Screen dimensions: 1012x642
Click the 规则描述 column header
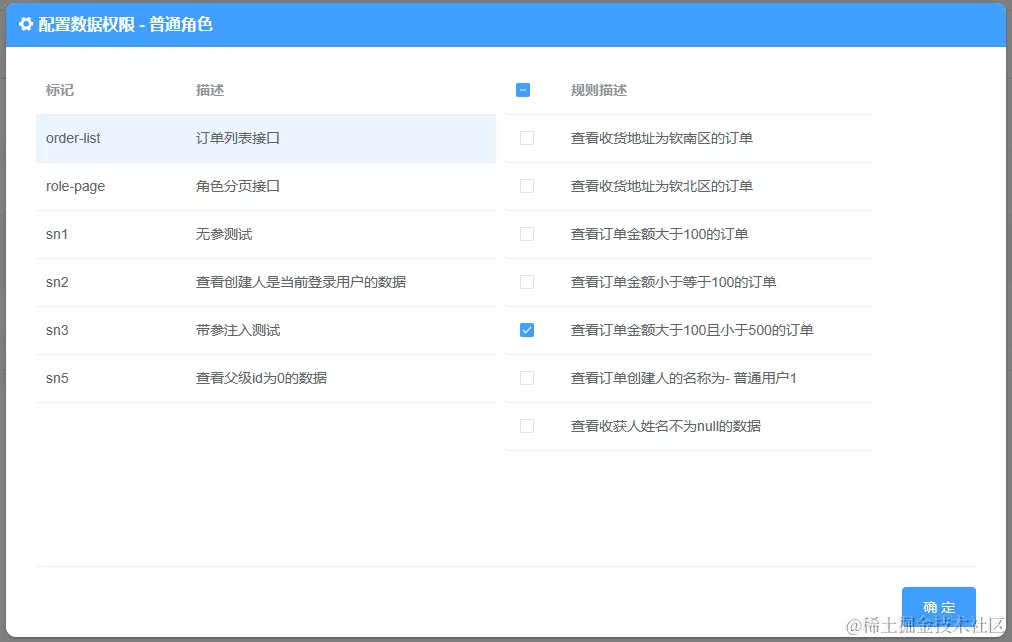point(598,90)
